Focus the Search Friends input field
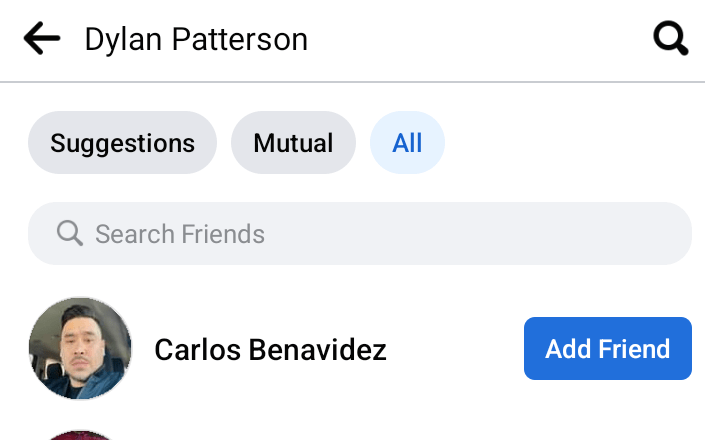 tap(360, 234)
